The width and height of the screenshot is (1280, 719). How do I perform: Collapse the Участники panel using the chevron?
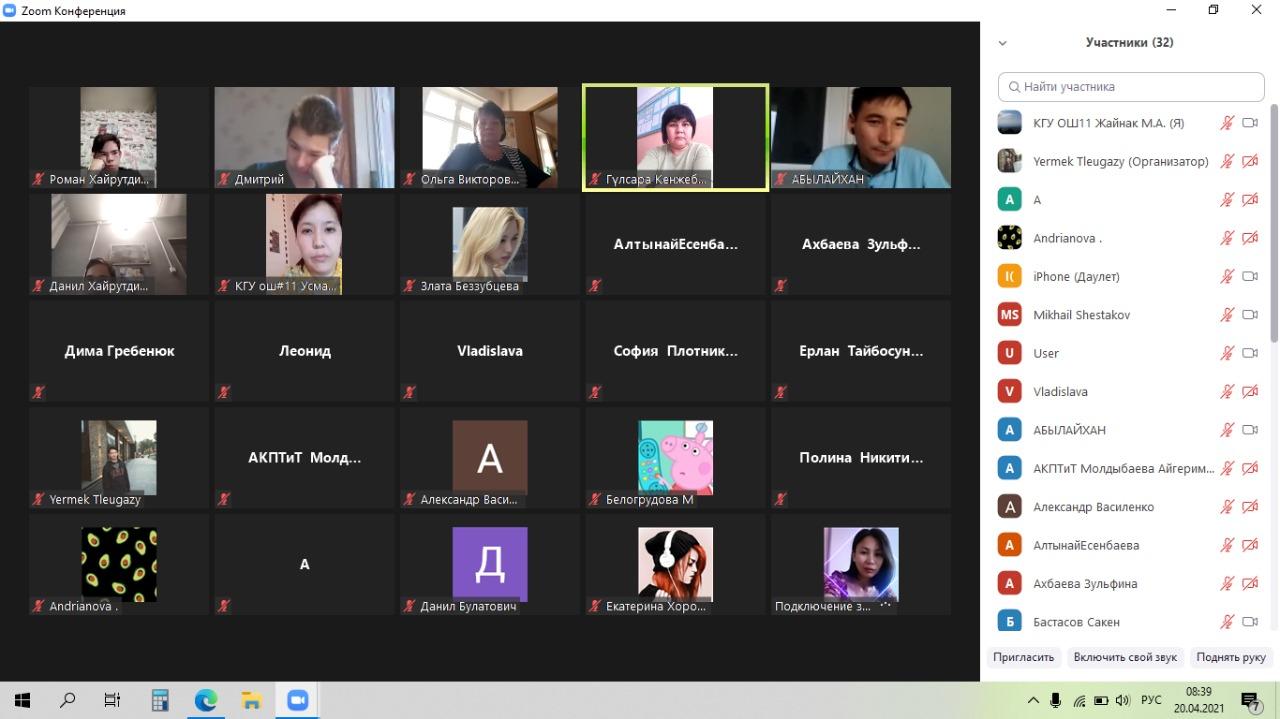pos(1002,43)
